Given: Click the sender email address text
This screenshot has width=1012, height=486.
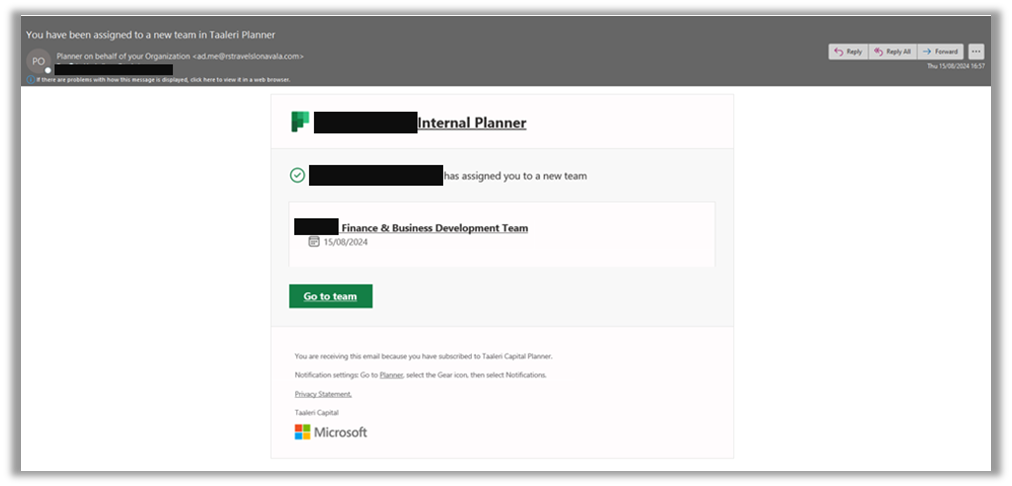Looking at the screenshot, I should [x=249, y=56].
